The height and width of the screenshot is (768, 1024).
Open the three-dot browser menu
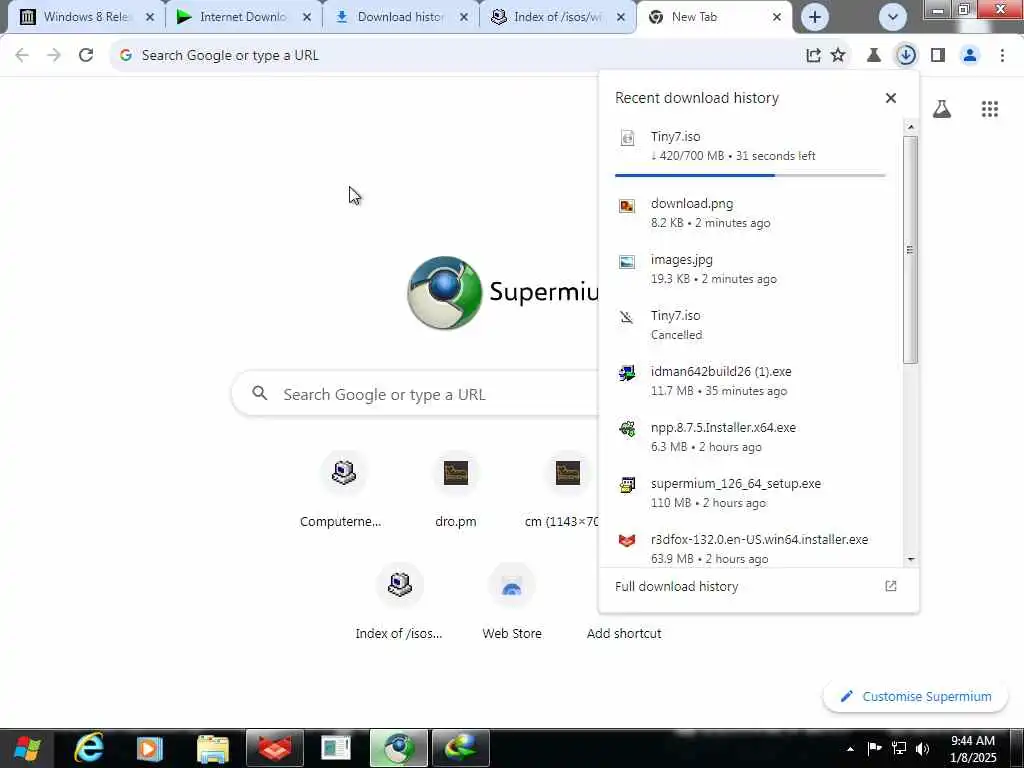[x=1002, y=56]
